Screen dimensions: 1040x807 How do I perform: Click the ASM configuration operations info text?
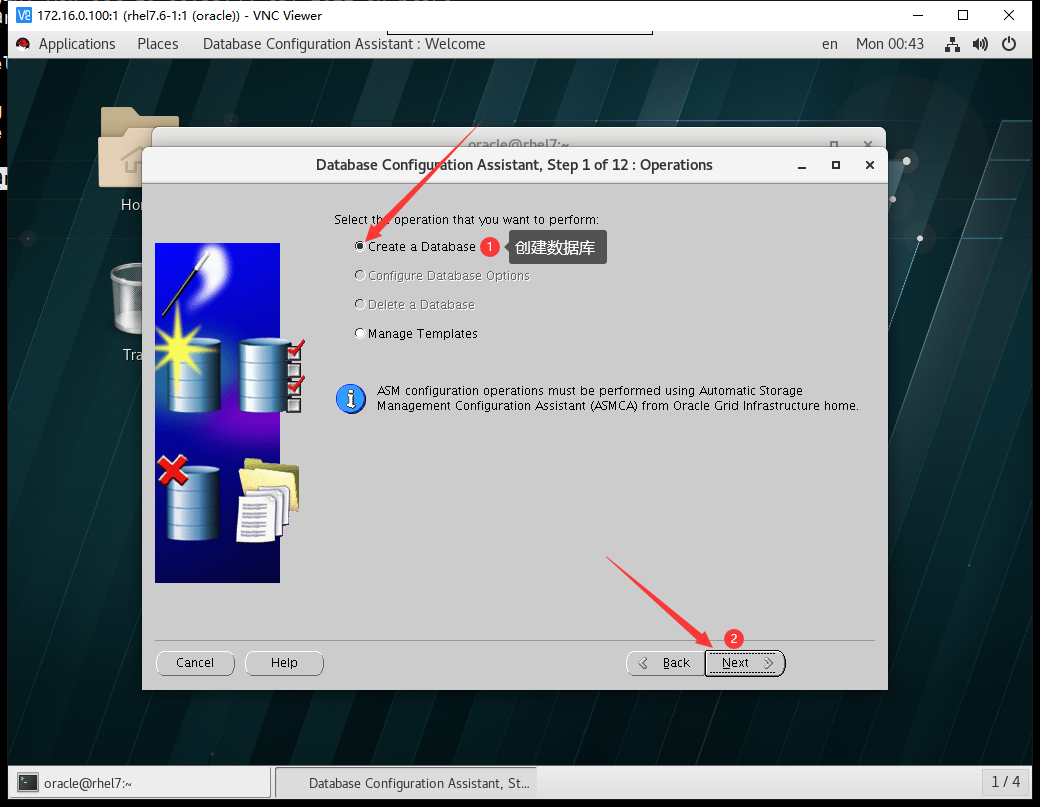click(618, 398)
